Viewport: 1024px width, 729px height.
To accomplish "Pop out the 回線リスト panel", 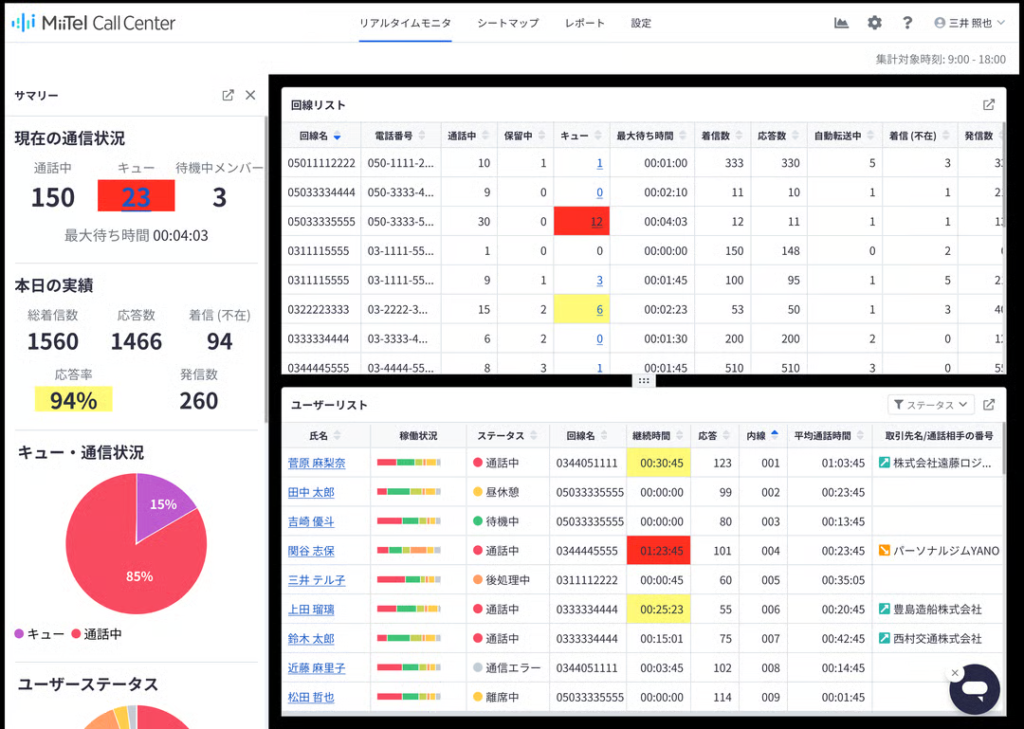I will 989,104.
